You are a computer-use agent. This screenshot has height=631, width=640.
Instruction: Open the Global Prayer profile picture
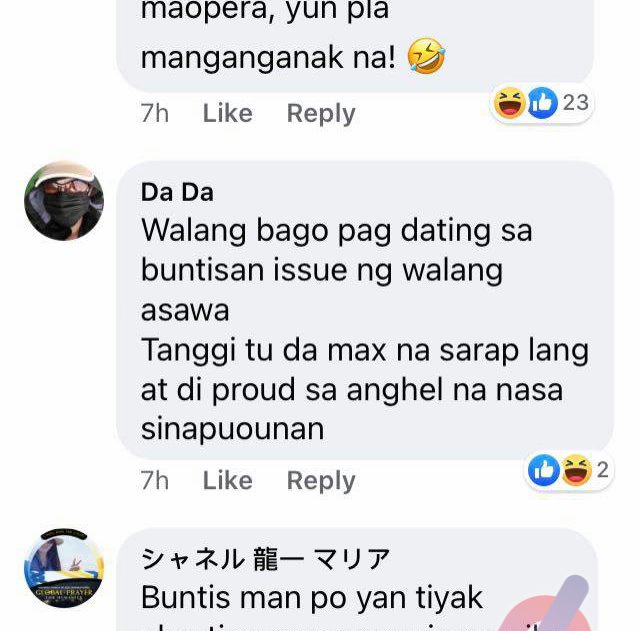click(64, 568)
